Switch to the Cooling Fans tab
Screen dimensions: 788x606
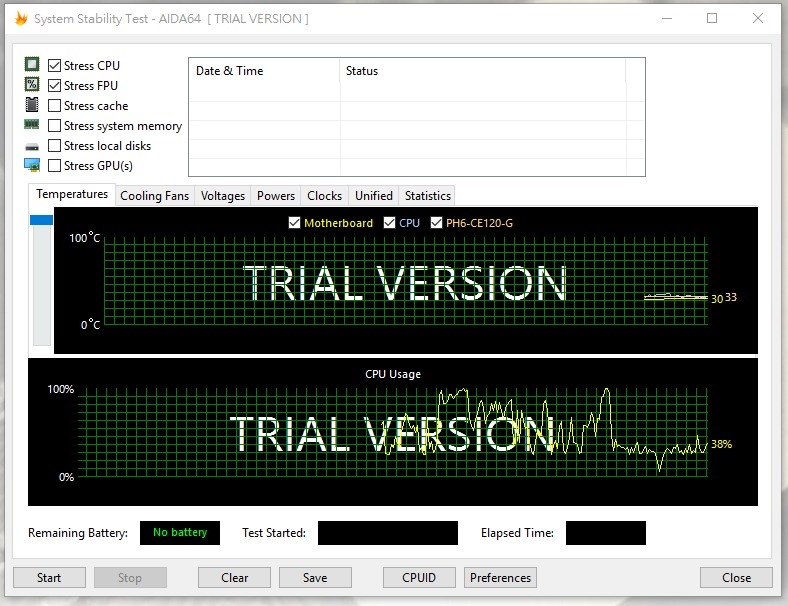[154, 196]
